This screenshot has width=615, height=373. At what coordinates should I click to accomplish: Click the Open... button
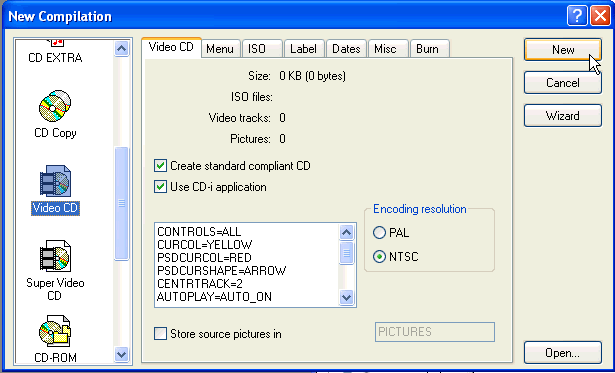point(563,353)
